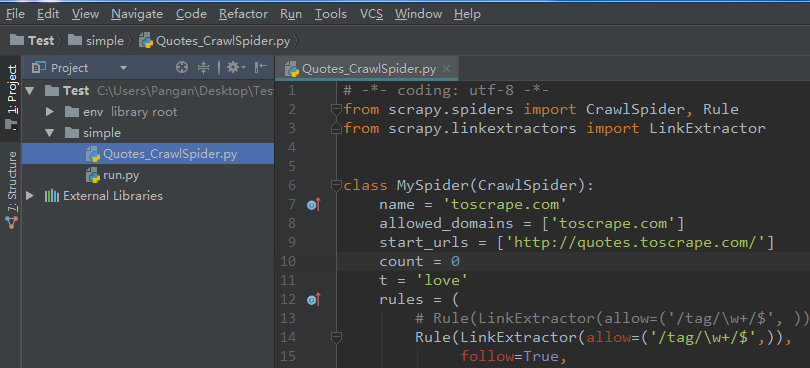
Task: Click the External Libraries bars icon
Action: coord(52,196)
